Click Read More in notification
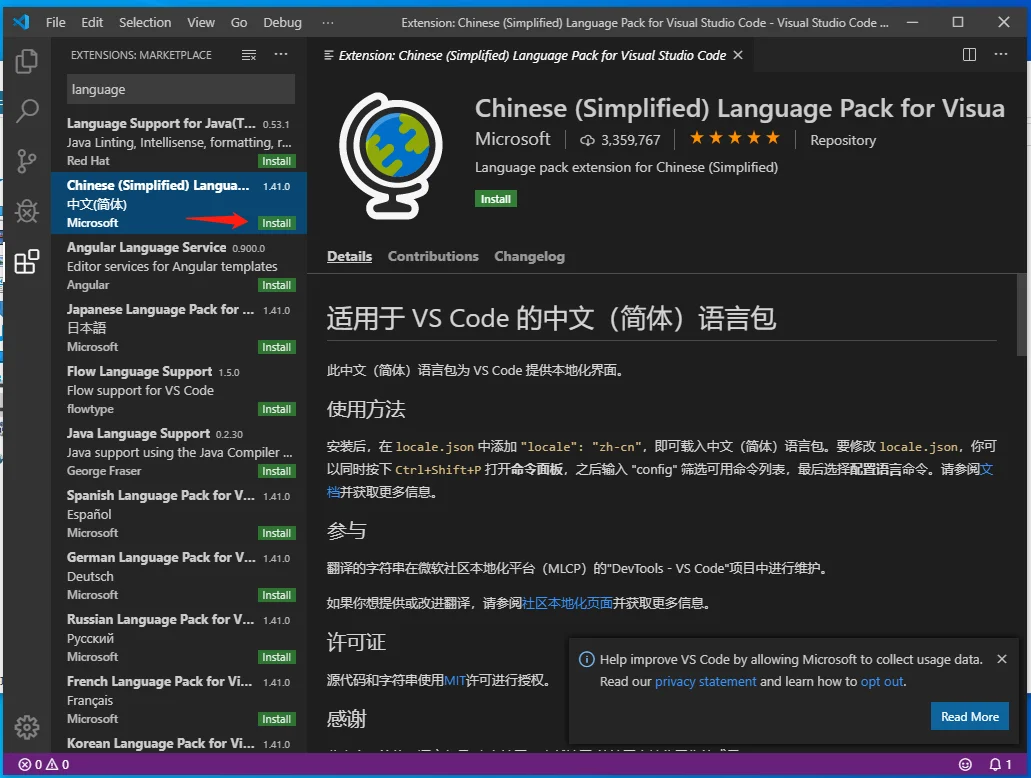Image resolution: width=1031 pixels, height=778 pixels. tap(970, 716)
